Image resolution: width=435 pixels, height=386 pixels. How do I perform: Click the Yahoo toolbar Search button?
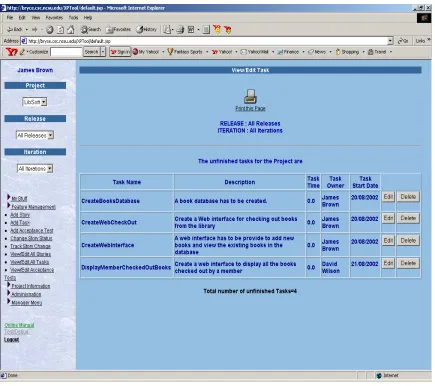click(91, 52)
